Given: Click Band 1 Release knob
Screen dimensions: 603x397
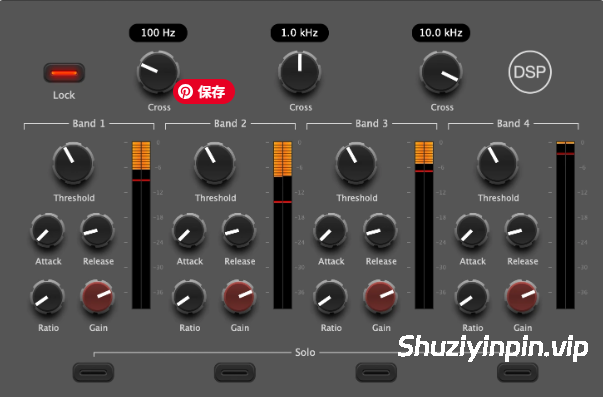Looking at the screenshot, I should [97, 231].
